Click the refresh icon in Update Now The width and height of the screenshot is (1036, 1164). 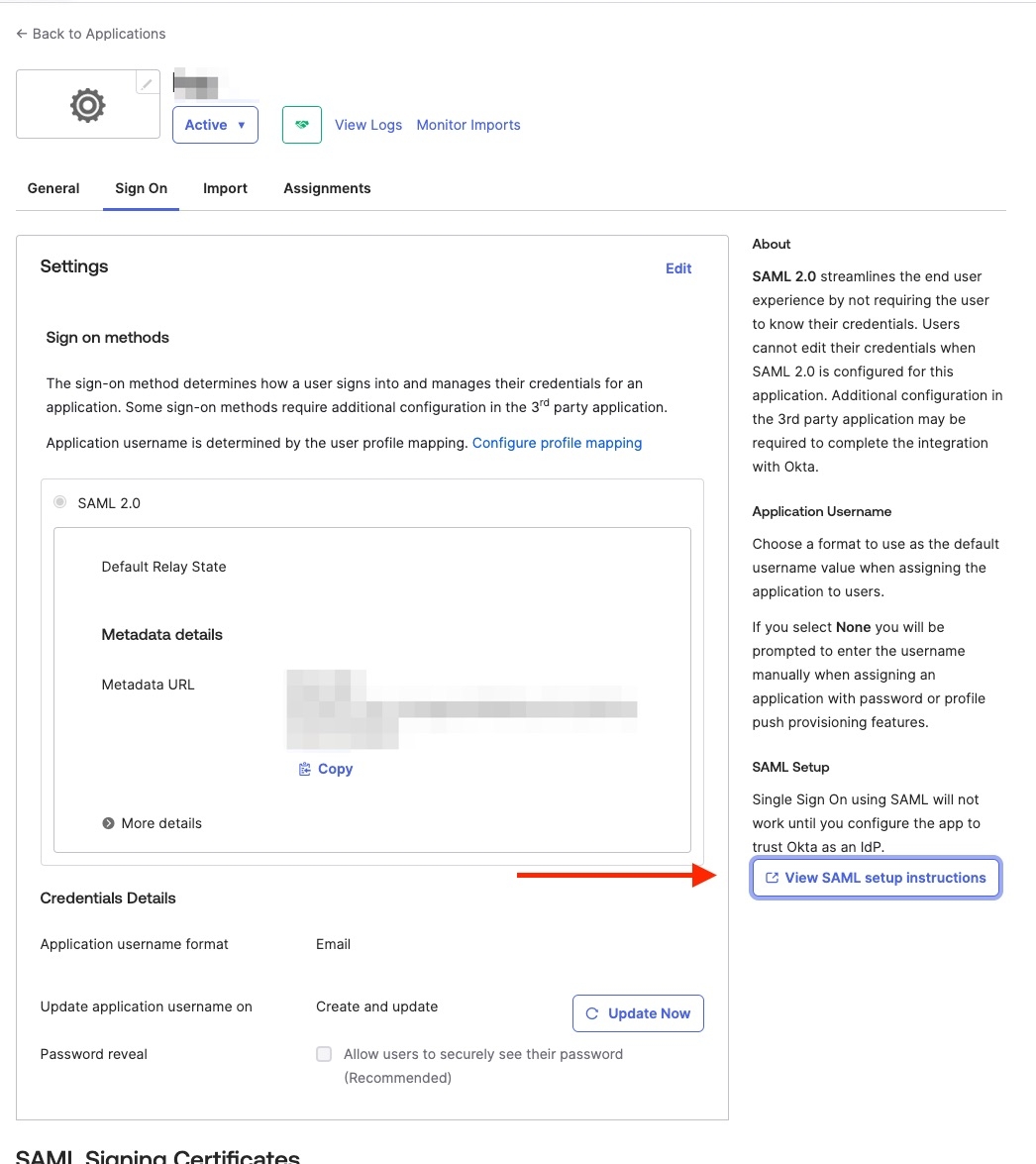[x=592, y=1013]
